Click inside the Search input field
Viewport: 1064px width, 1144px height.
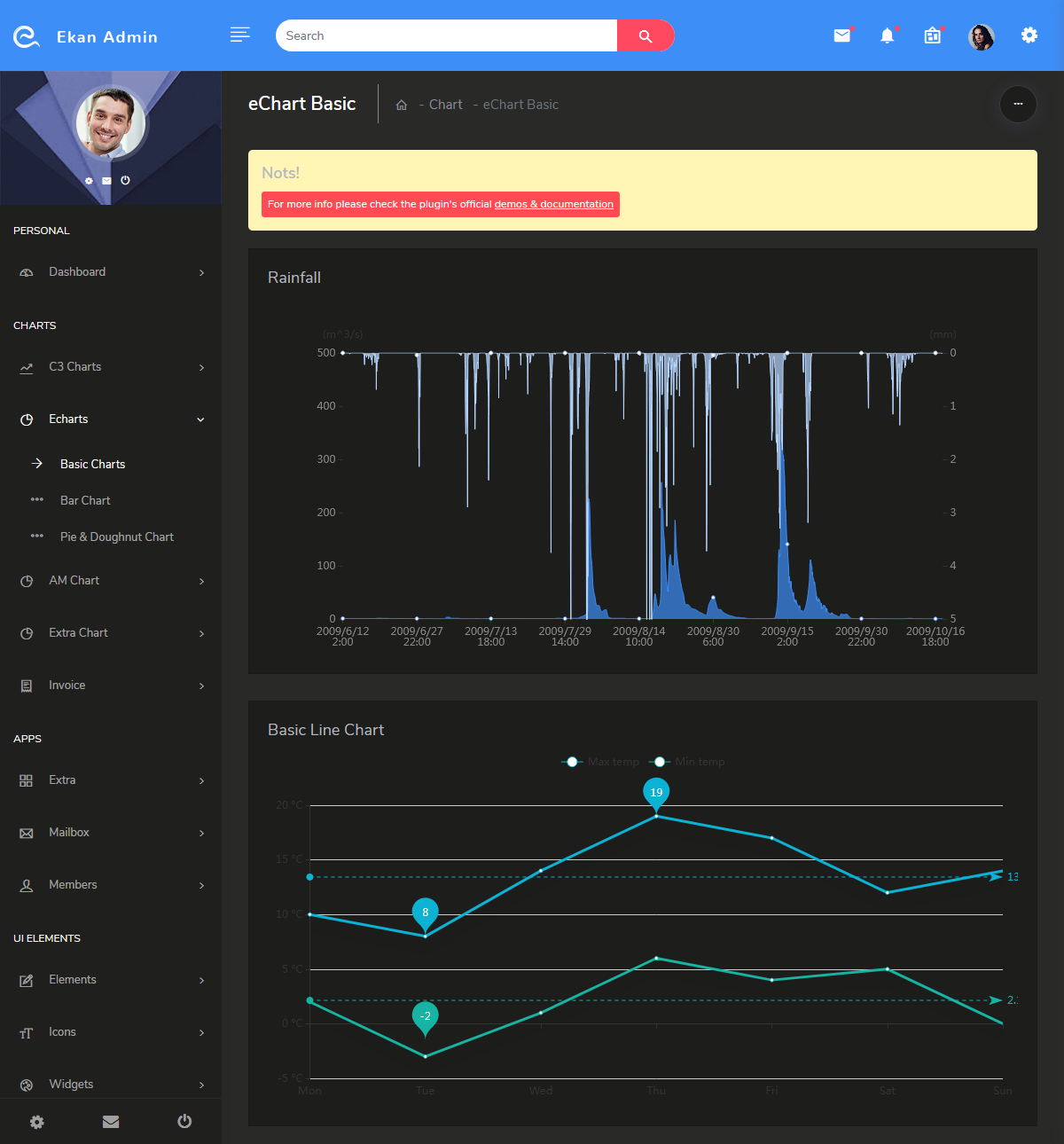tap(443, 35)
